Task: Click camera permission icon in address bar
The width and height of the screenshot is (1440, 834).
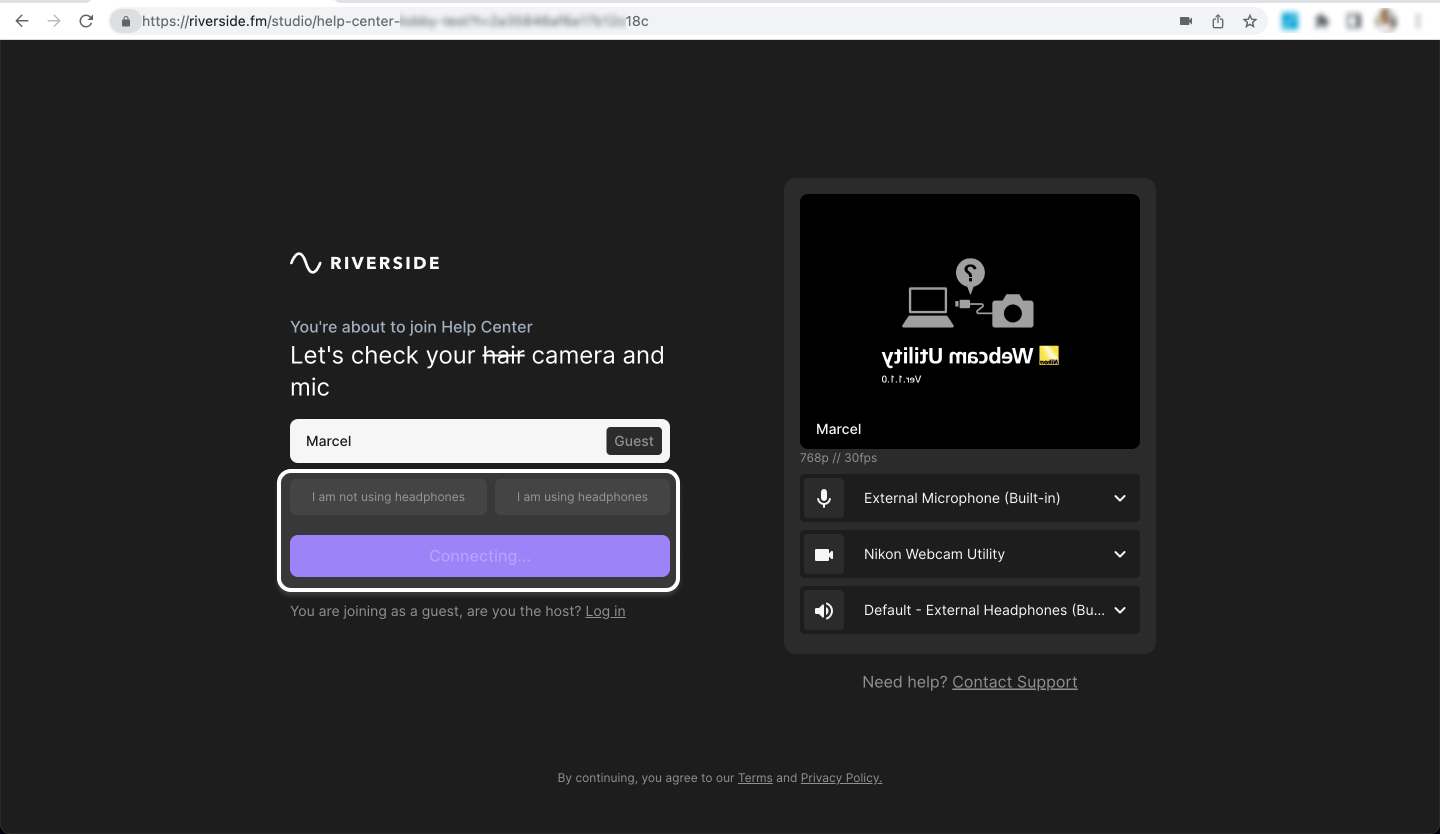Action: (1186, 21)
